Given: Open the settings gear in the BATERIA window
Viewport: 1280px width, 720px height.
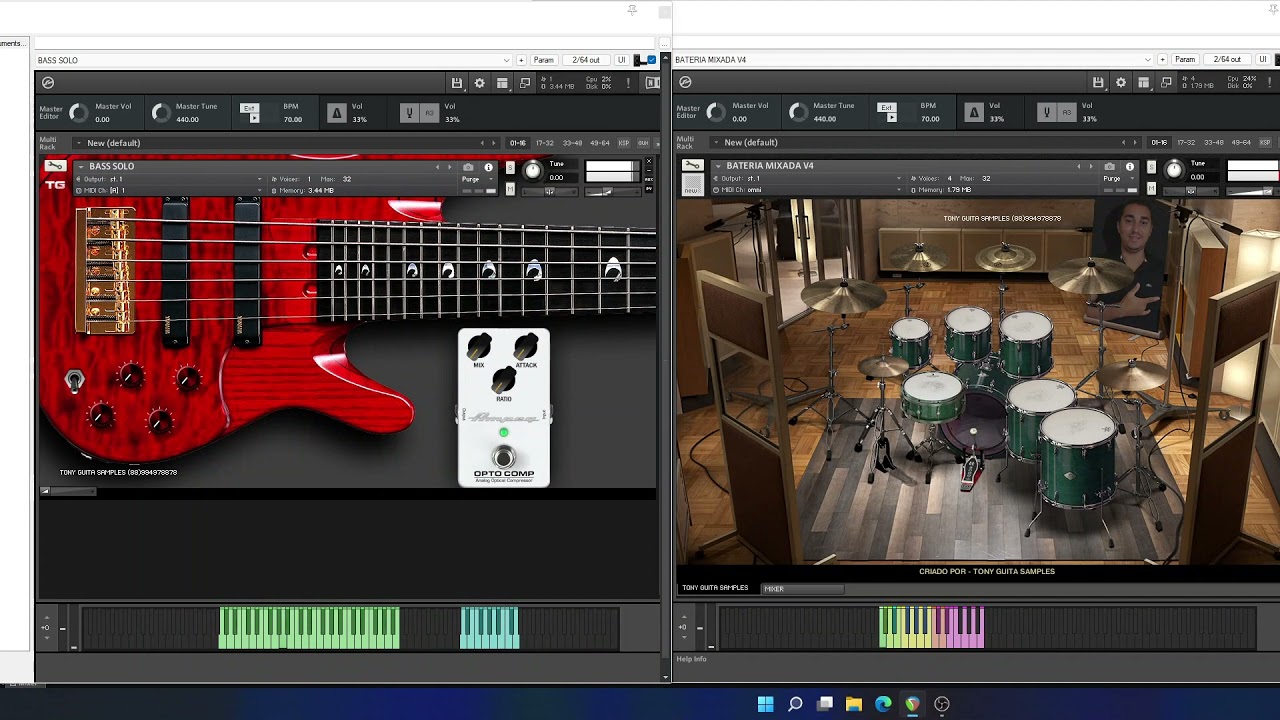Looking at the screenshot, I should click(x=1120, y=82).
